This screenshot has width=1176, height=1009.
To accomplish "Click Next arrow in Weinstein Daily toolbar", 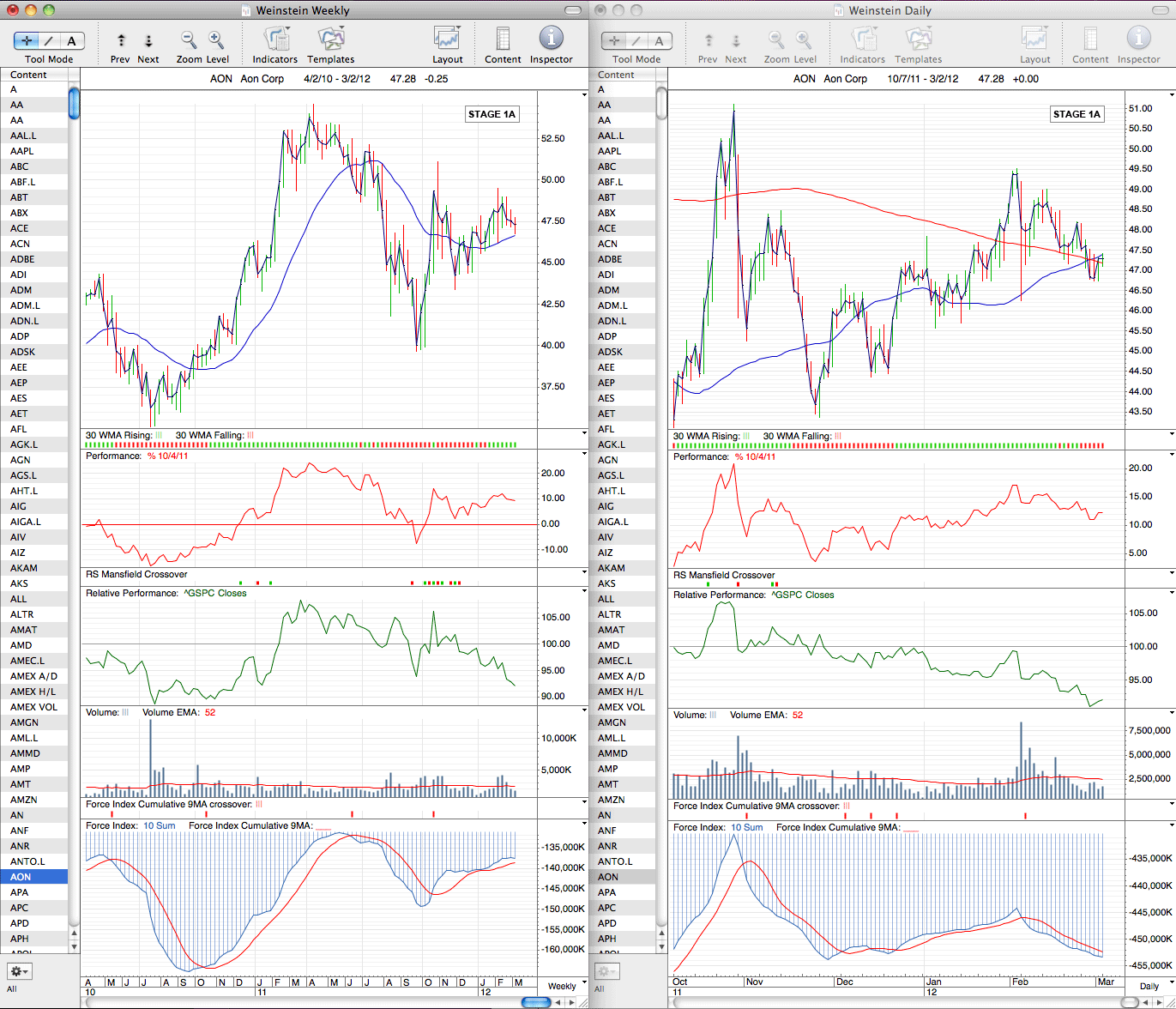I will (x=736, y=40).
